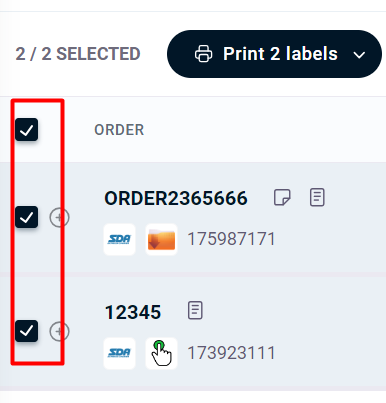Click the note icon beside ORDER2365666
Screen dimensions: 386x403
(x=282, y=197)
